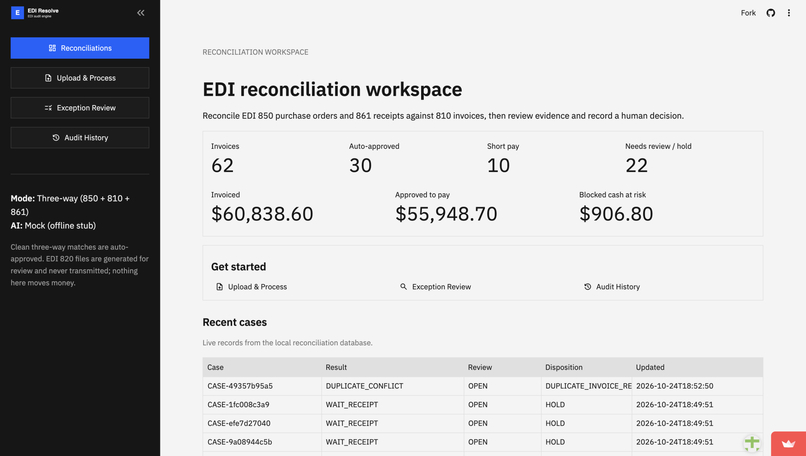Open Audit History in sidebar
Screen dimensions: 806x456
80,138
